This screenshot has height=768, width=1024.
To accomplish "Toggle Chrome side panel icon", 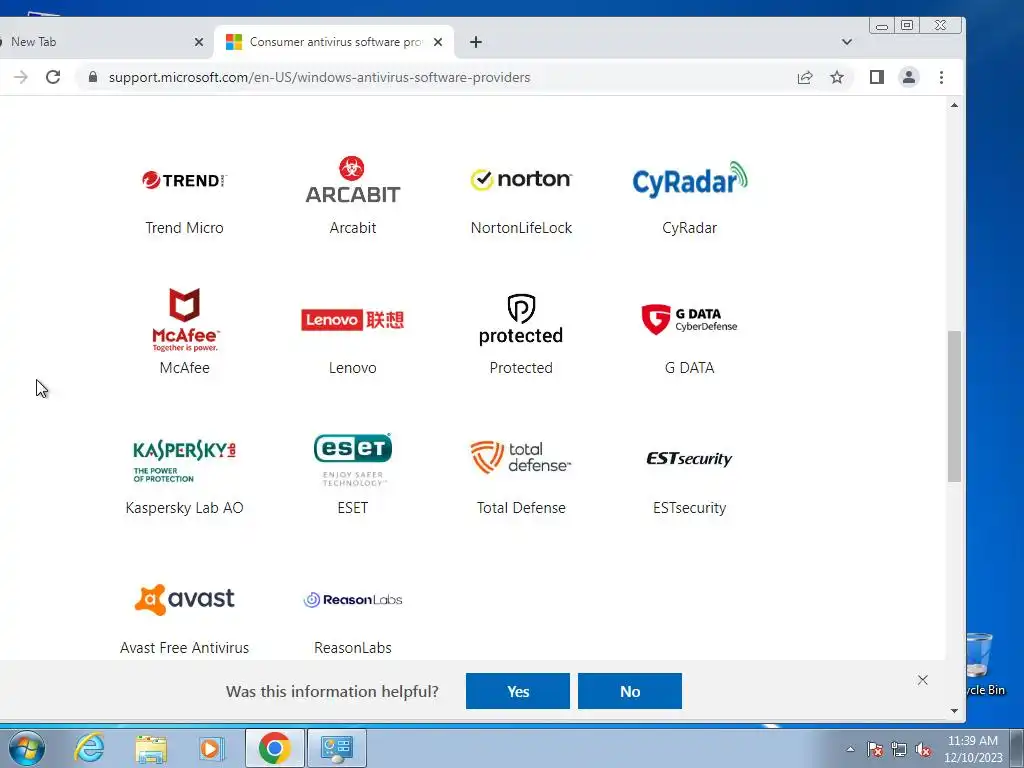I will (876, 77).
